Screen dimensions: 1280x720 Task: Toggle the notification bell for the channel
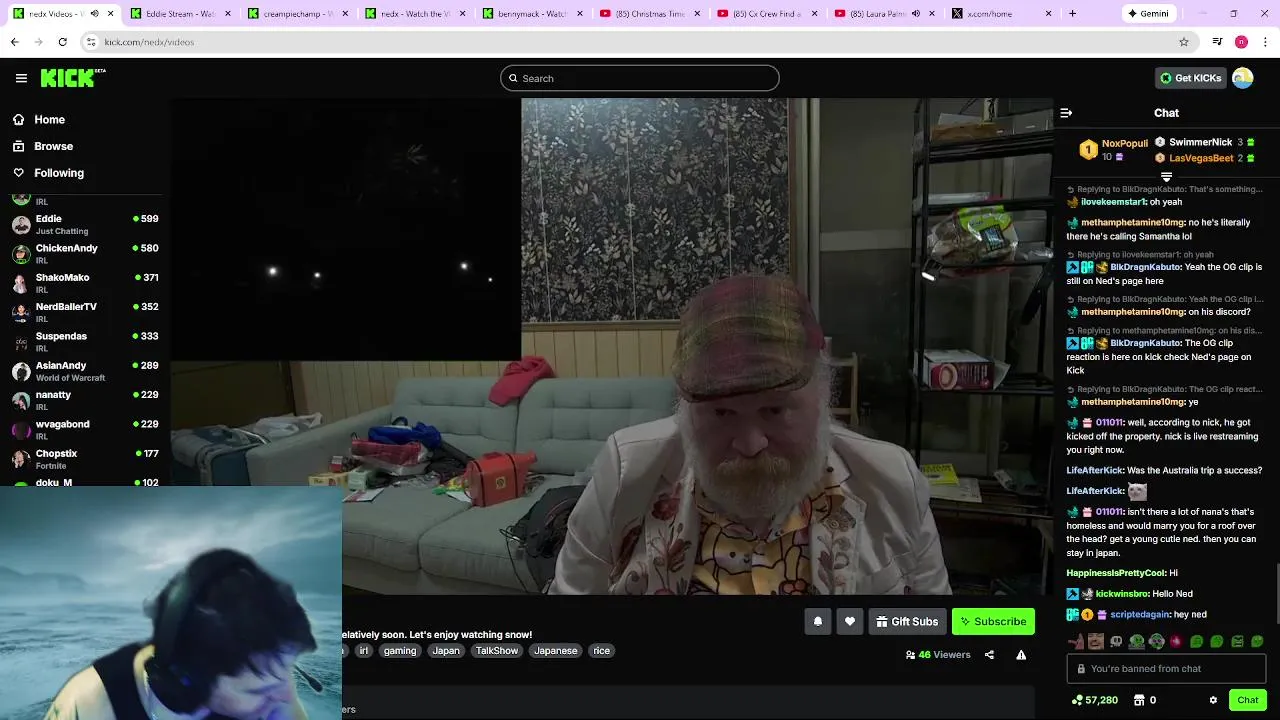(818, 622)
